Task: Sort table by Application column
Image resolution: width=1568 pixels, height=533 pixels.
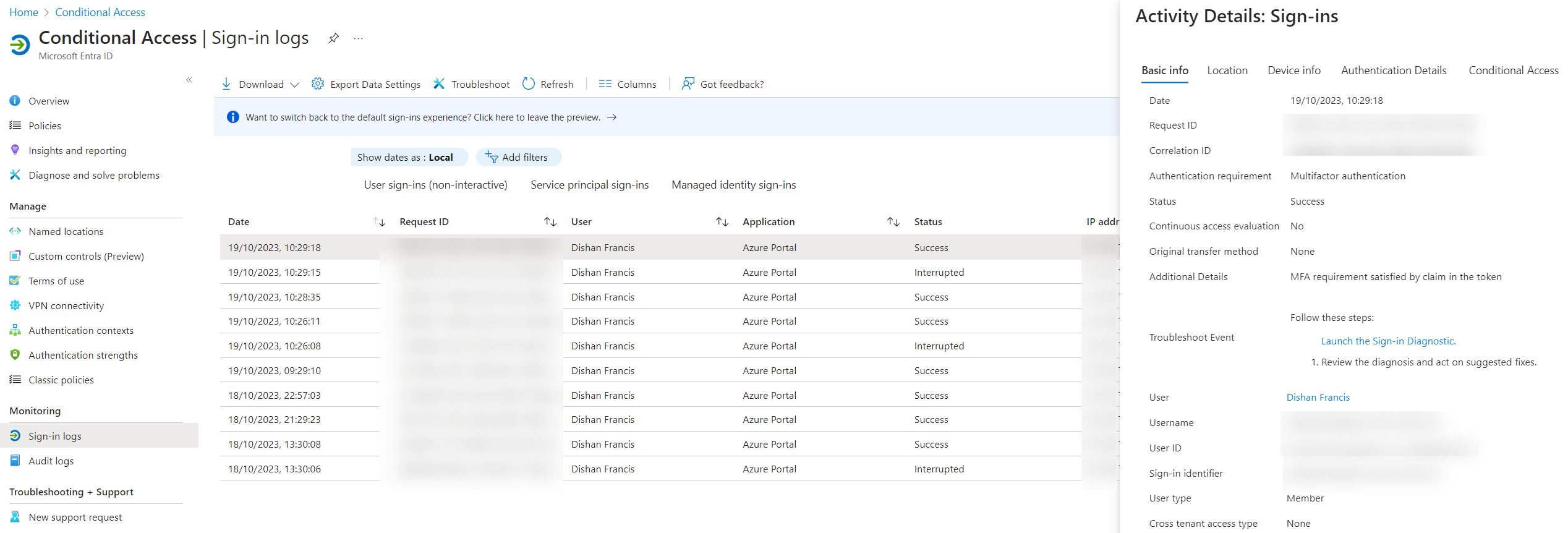Action: pyautogui.click(x=893, y=221)
